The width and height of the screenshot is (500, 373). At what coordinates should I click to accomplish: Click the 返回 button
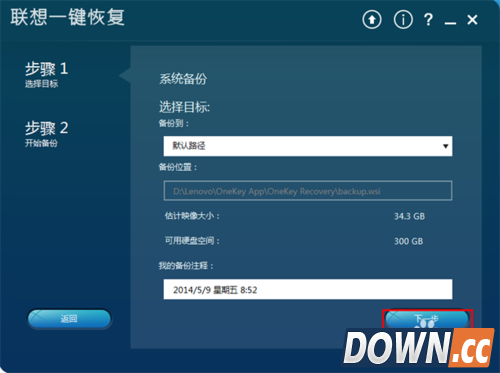click(69, 319)
